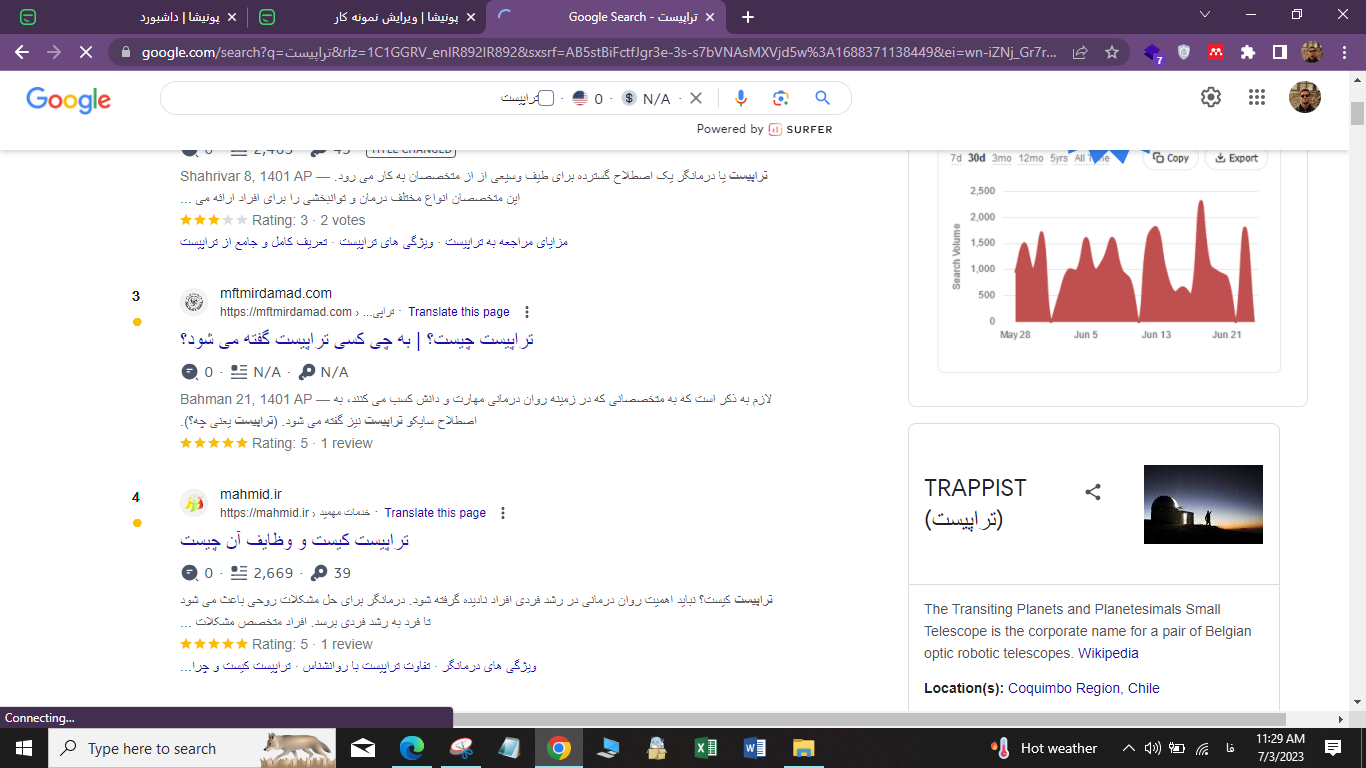Stop loading the page
1366x768 pixels.
tap(85, 52)
